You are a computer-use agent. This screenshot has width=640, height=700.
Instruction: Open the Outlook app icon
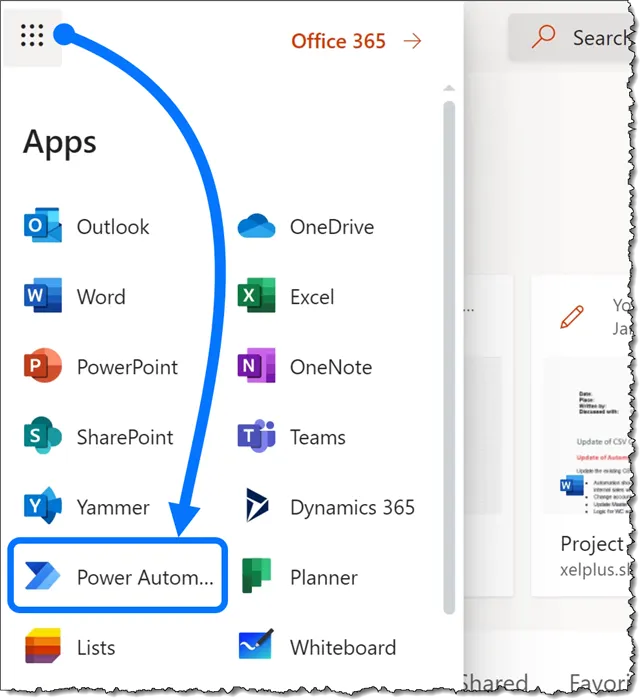coord(42,227)
